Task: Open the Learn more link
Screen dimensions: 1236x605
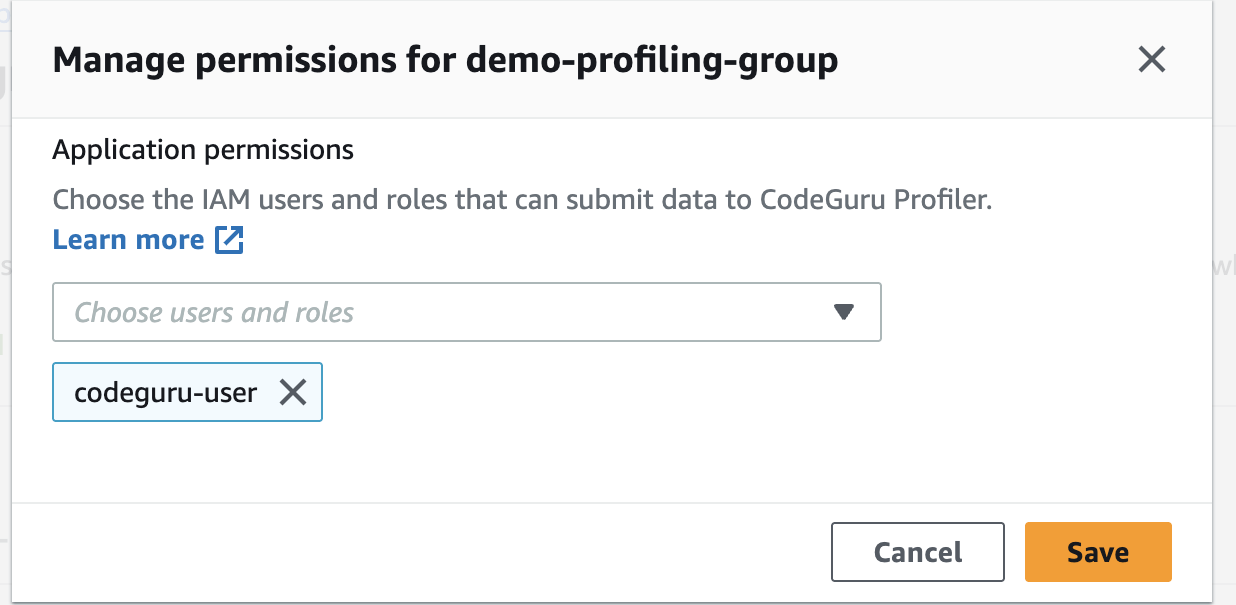Action: (128, 240)
